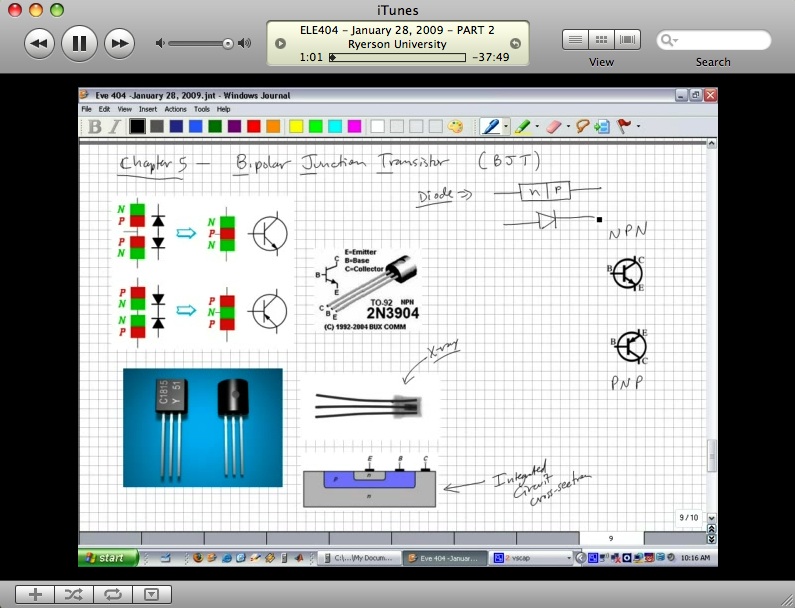Open the Highlighter options dropdown arrow
795x608 pixels.
click(539, 127)
